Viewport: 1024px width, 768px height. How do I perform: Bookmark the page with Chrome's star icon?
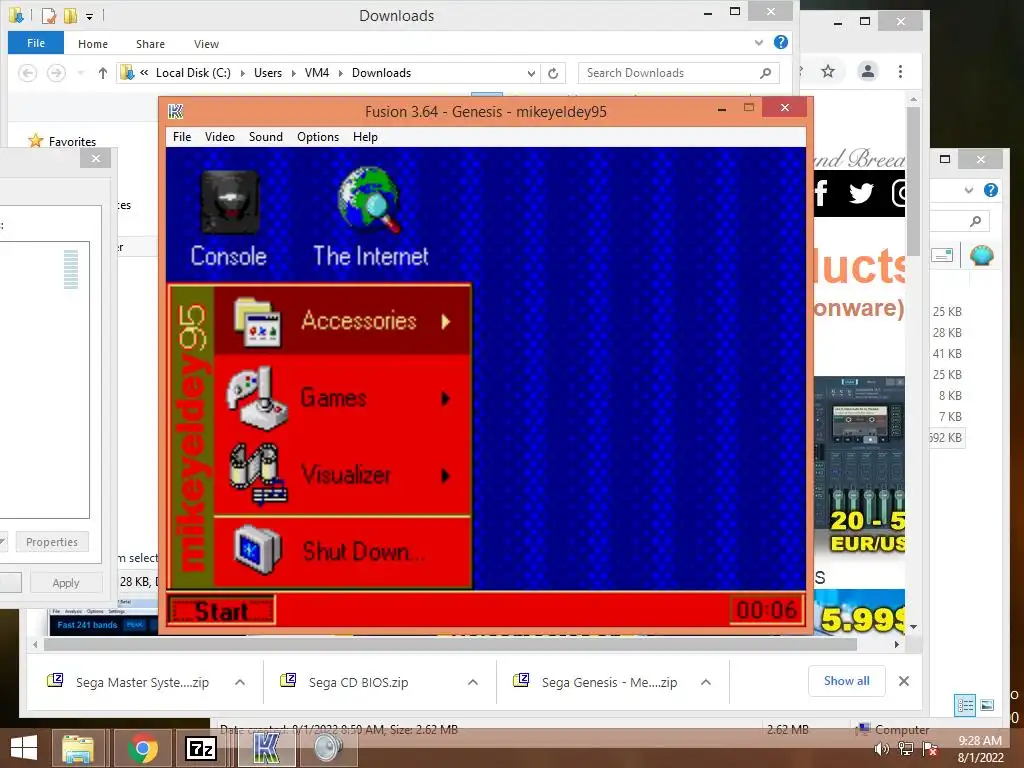click(x=828, y=71)
